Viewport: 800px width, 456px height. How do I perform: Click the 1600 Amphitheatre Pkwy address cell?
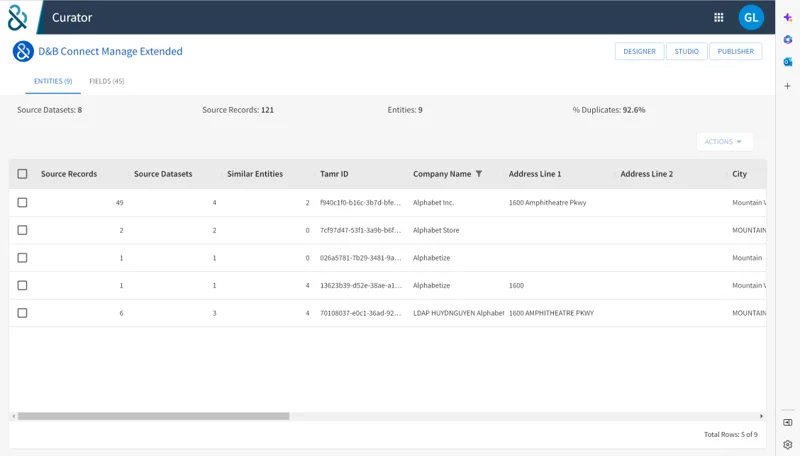click(x=547, y=202)
